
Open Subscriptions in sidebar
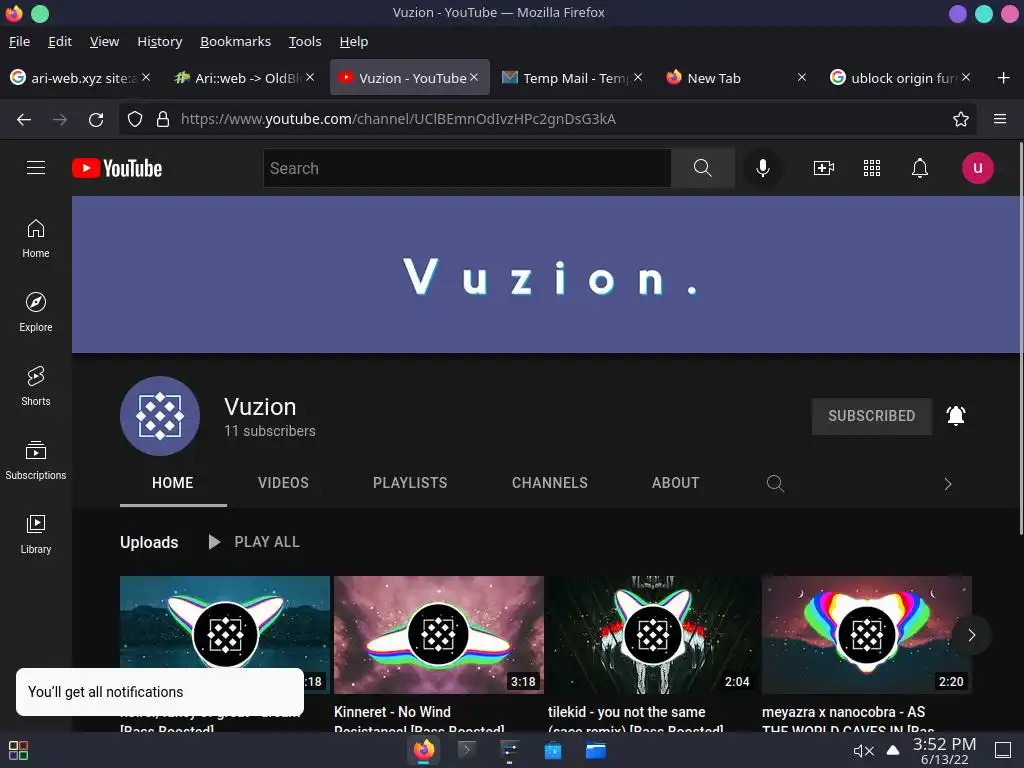[x=36, y=460]
